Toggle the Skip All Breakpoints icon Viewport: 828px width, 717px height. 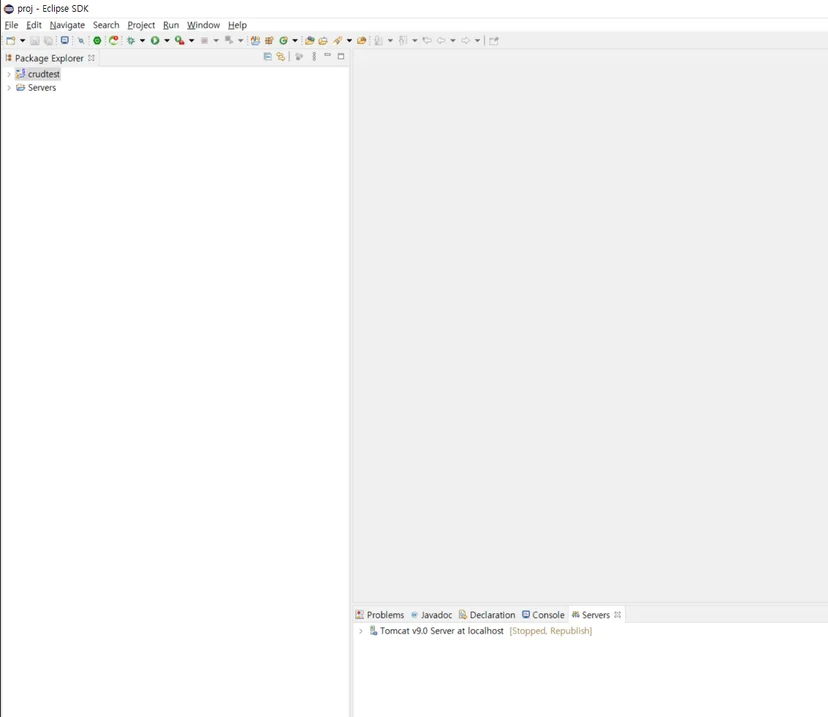click(x=81, y=41)
